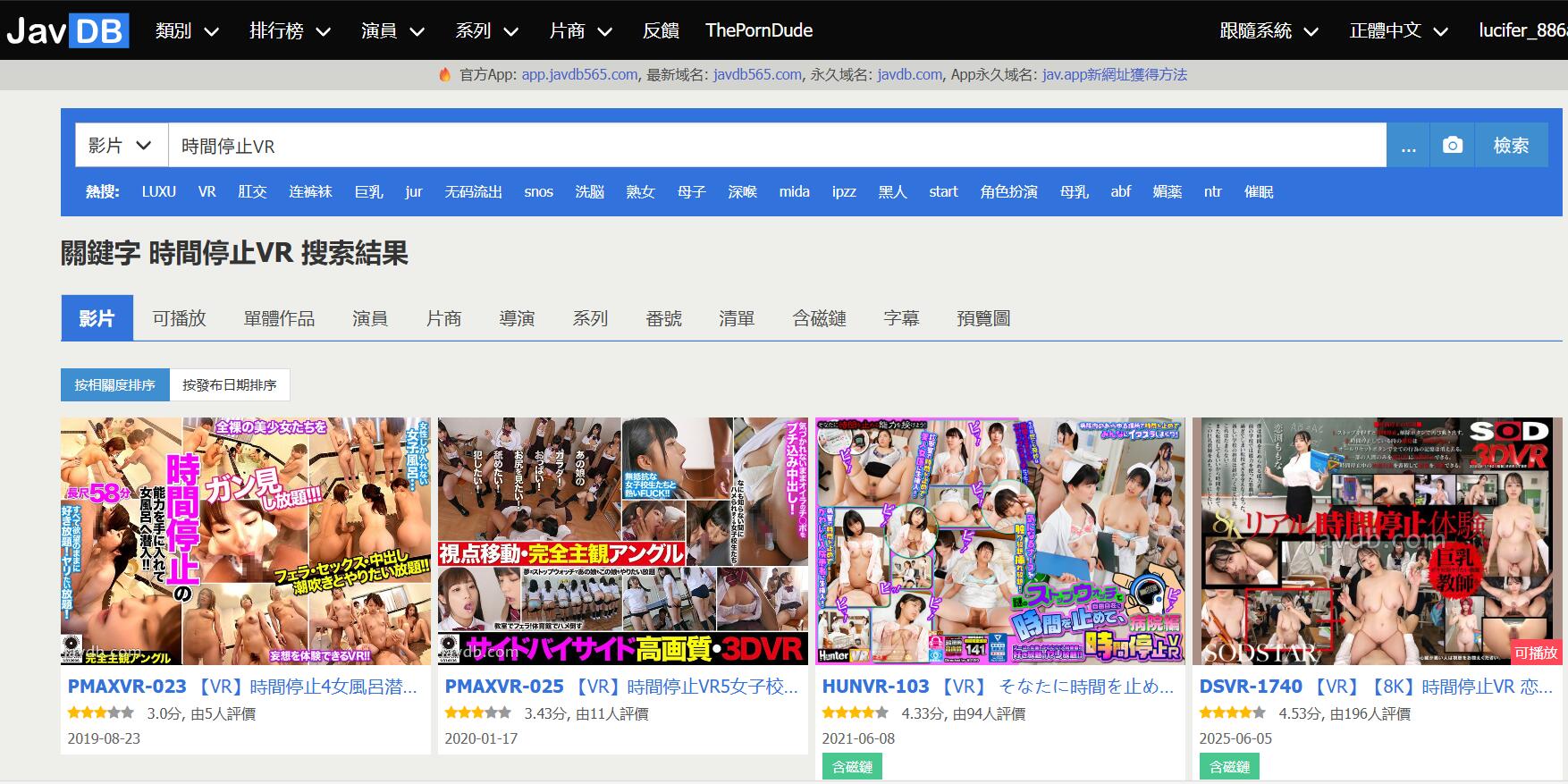Viewport: 1568px width, 784px height.
Task: Select 按發布日期排序 sorting
Action: pos(230,384)
